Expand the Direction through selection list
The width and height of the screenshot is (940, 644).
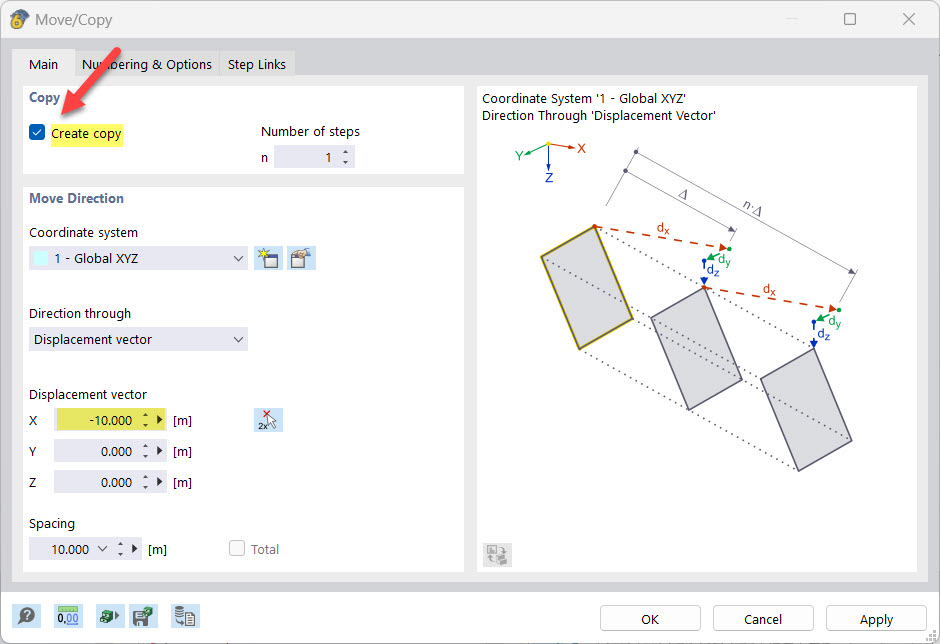tap(238, 339)
